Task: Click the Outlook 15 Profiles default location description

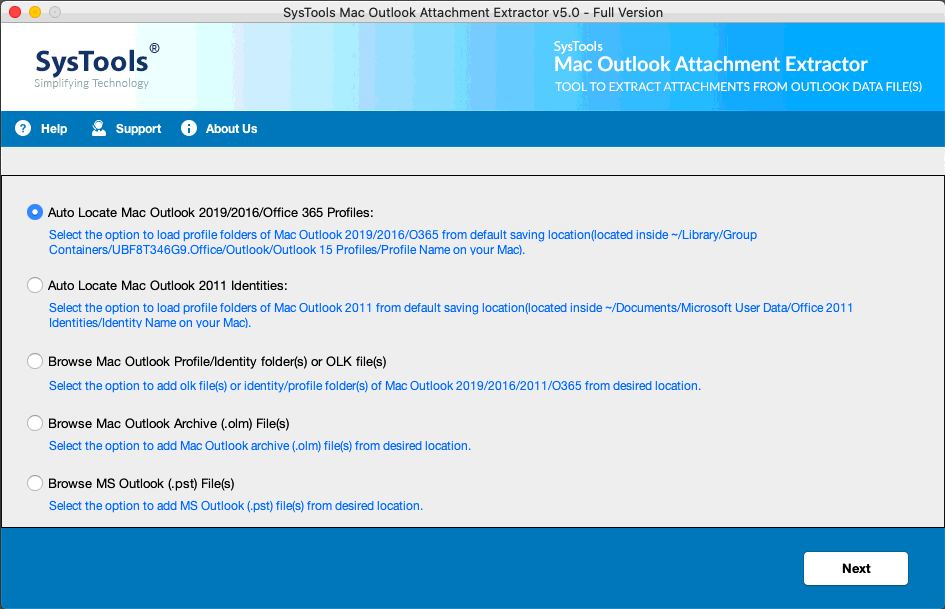Action: pyautogui.click(x=403, y=242)
